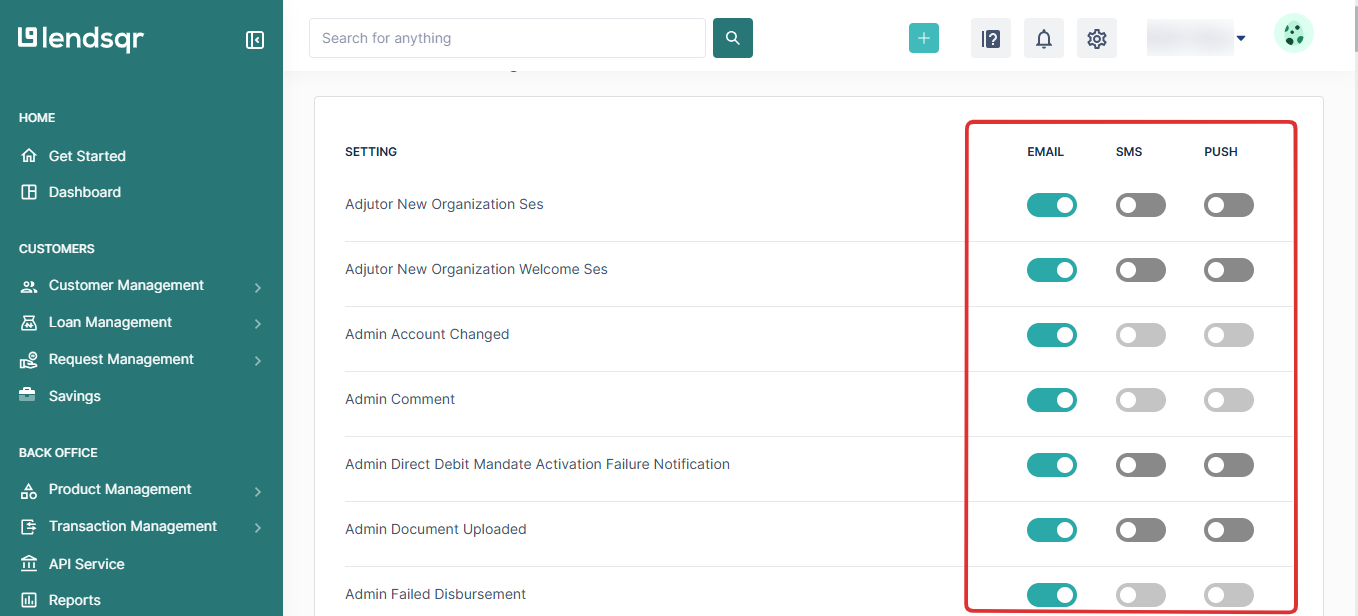
Task: Click Admin Document Uploaded setting name
Action: [x=436, y=529]
